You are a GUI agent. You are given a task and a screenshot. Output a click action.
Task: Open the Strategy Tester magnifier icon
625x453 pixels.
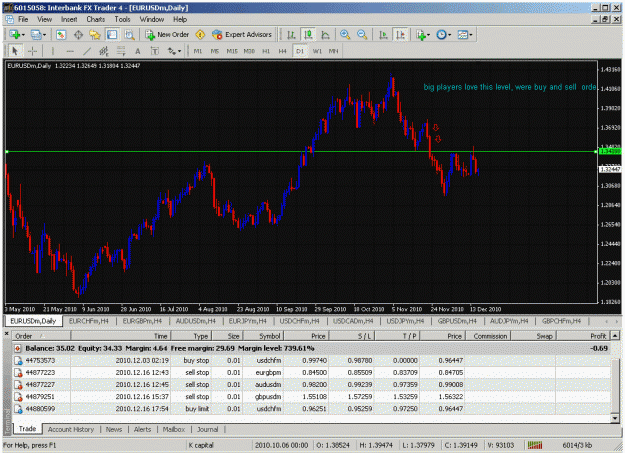pyautogui.click(x=129, y=35)
